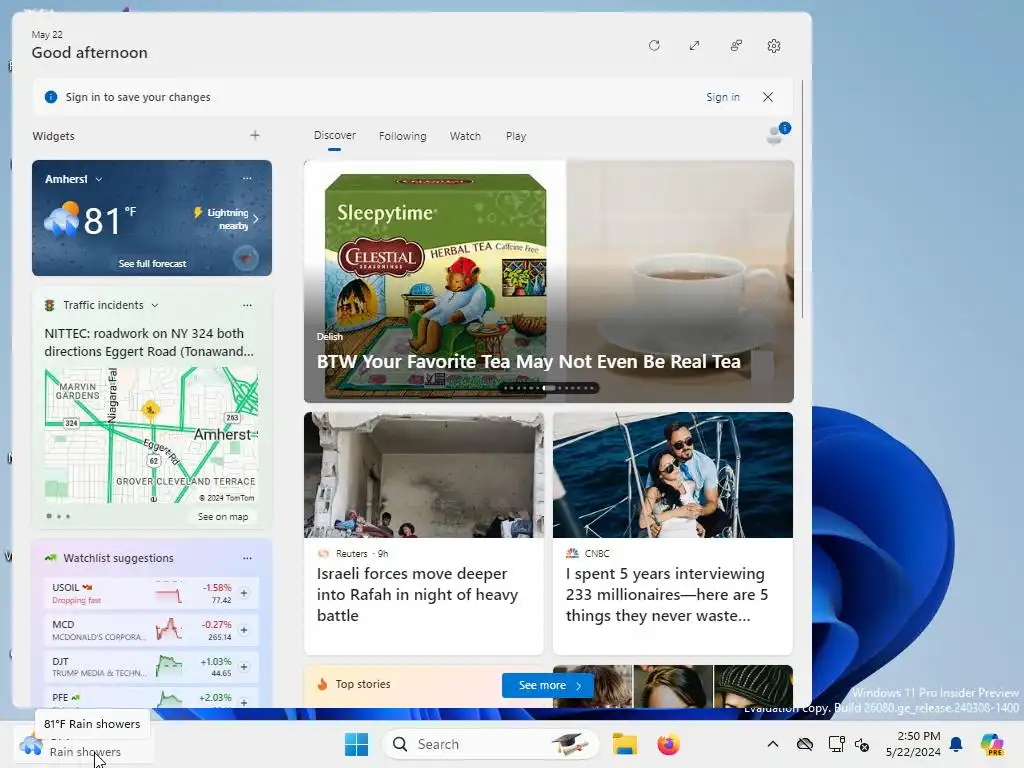The image size is (1024, 768).
Task: Click the OneDrive cloud tray icon
Action: [x=805, y=744]
